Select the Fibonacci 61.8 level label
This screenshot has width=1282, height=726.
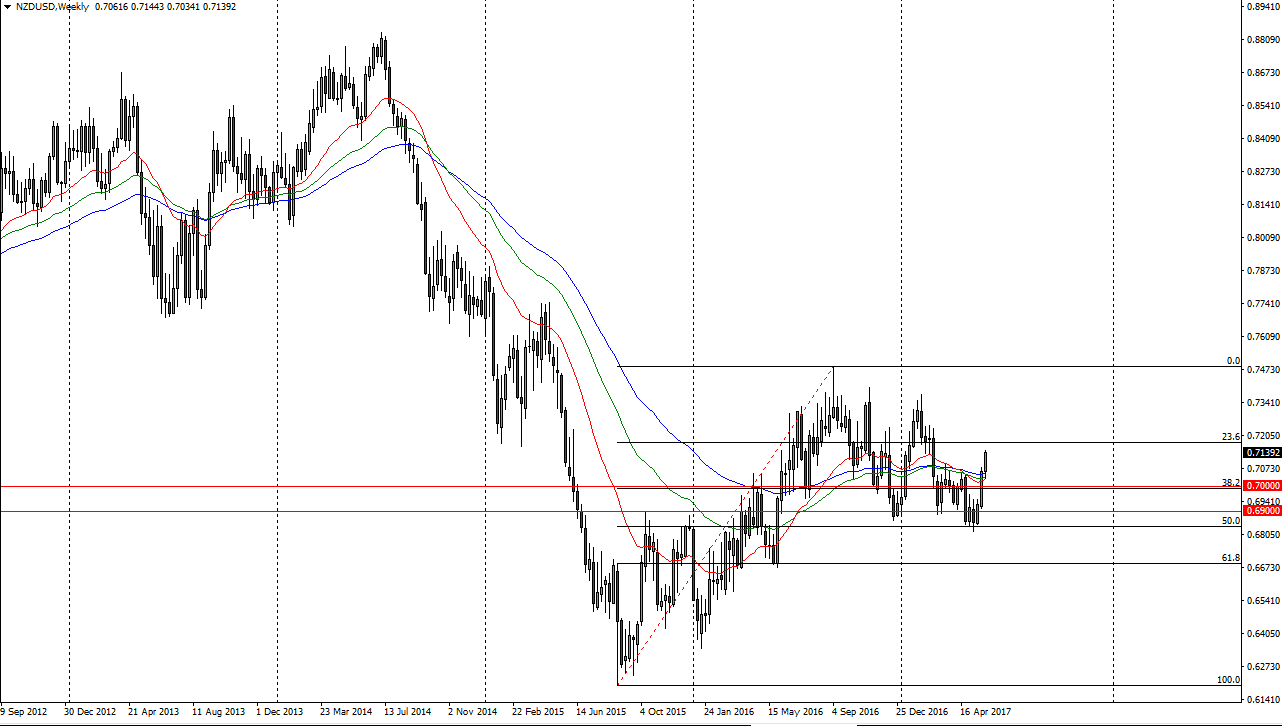[1231, 558]
